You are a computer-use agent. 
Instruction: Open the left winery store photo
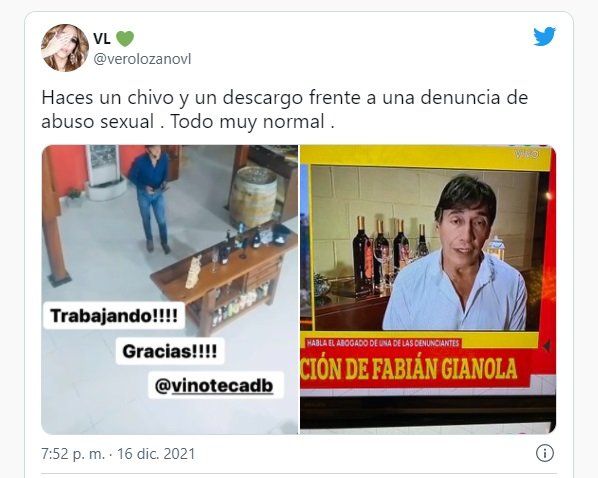170,289
